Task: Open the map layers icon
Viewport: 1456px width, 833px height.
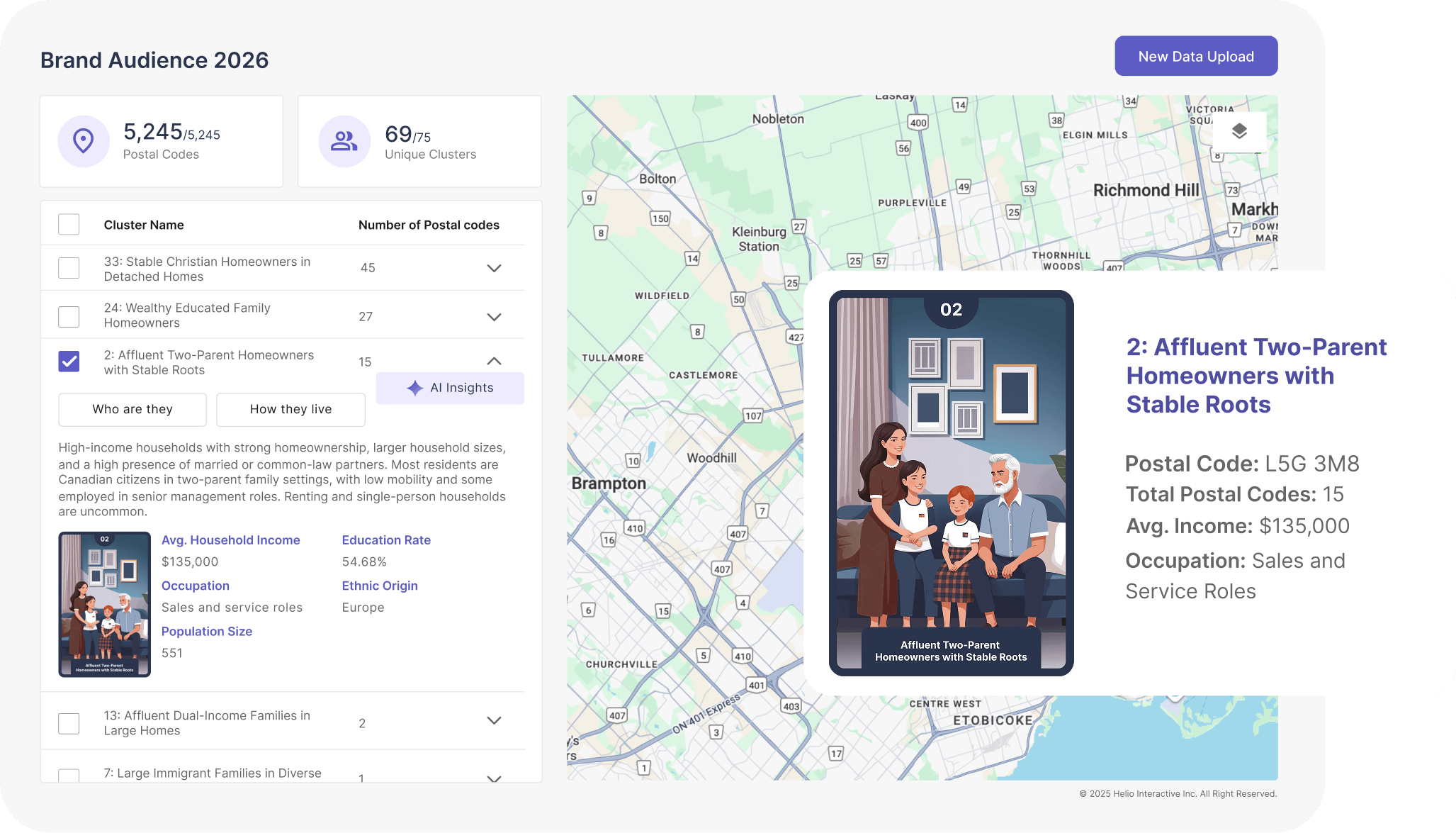Action: pos(1239,131)
